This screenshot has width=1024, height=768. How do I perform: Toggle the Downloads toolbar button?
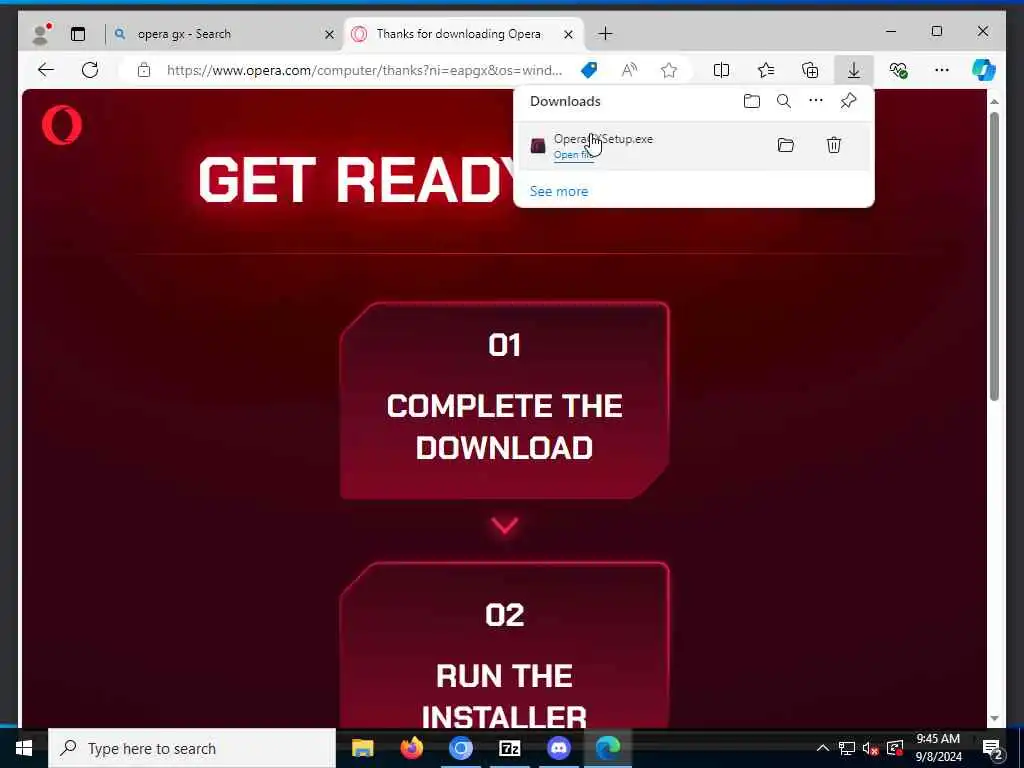pos(854,70)
